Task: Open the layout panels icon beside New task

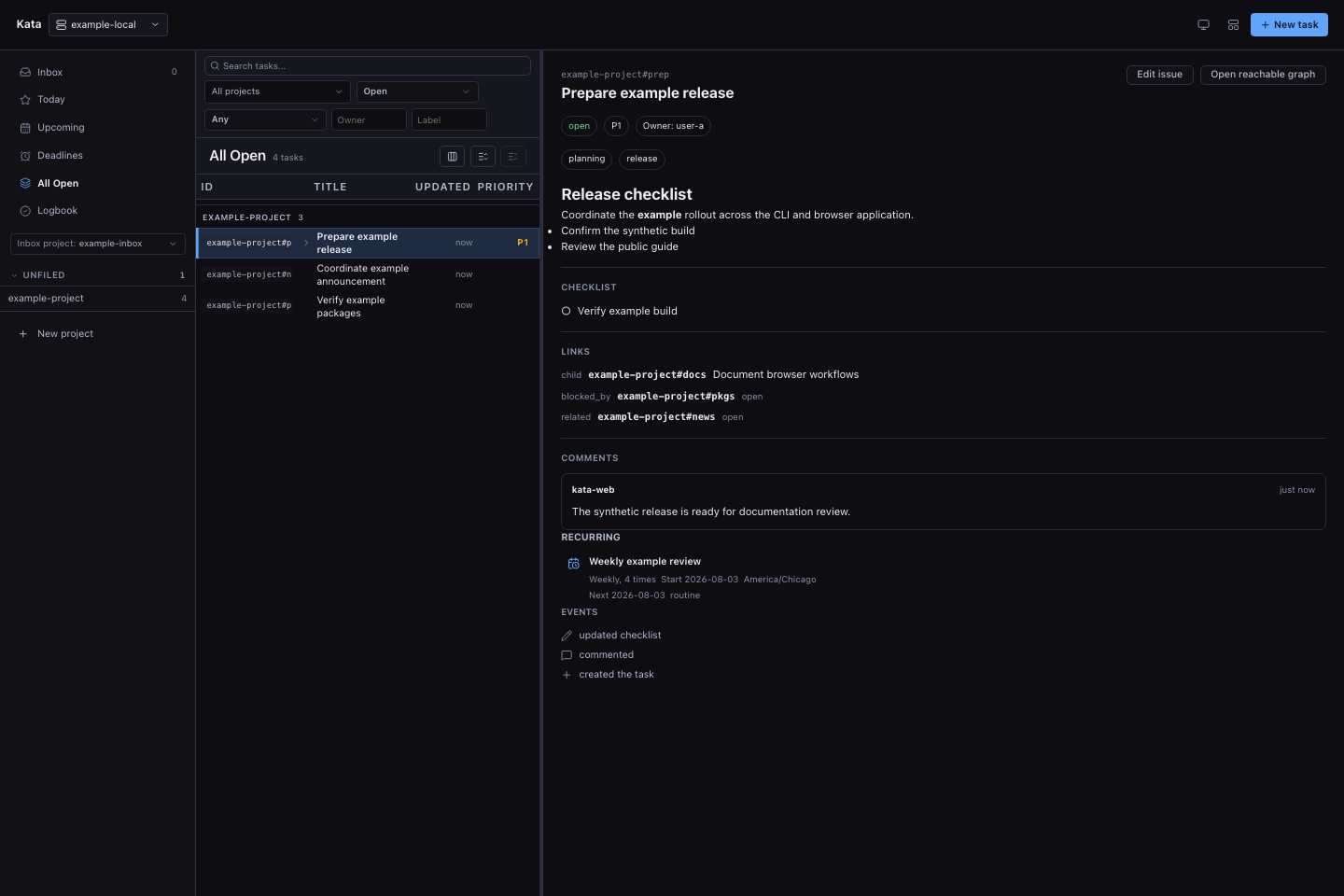Action: (x=1233, y=25)
